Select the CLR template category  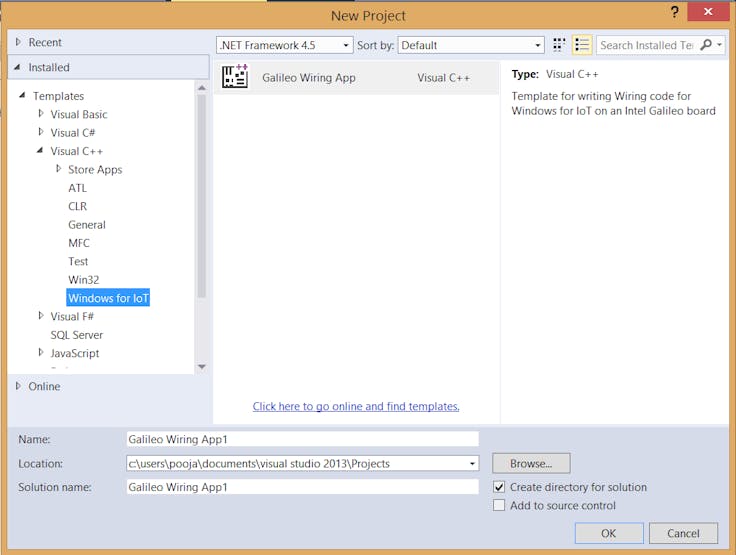(77, 206)
